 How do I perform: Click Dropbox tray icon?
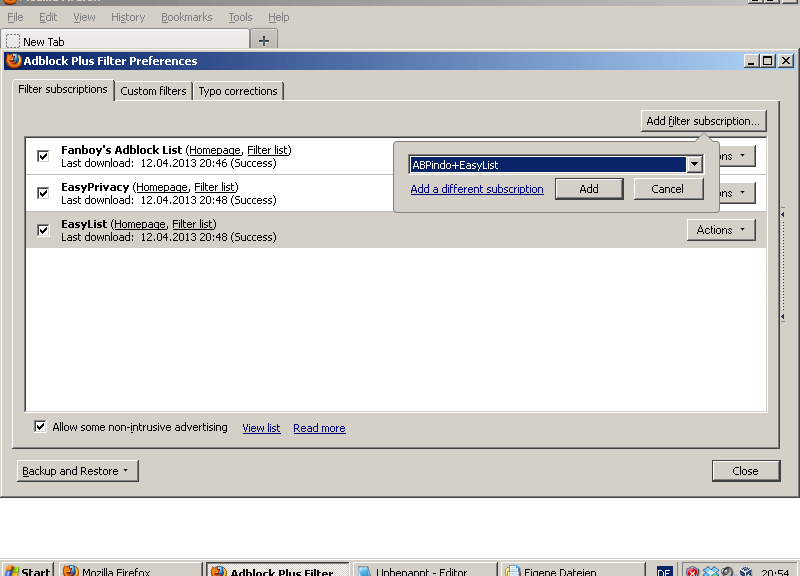point(710,572)
